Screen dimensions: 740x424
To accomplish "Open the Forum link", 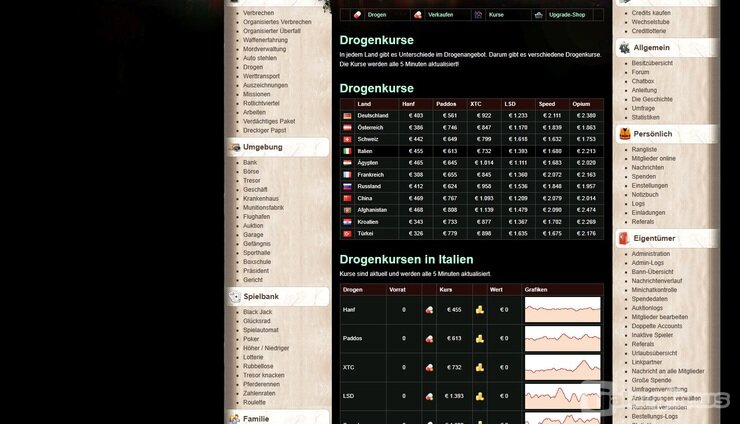I will (x=640, y=72).
